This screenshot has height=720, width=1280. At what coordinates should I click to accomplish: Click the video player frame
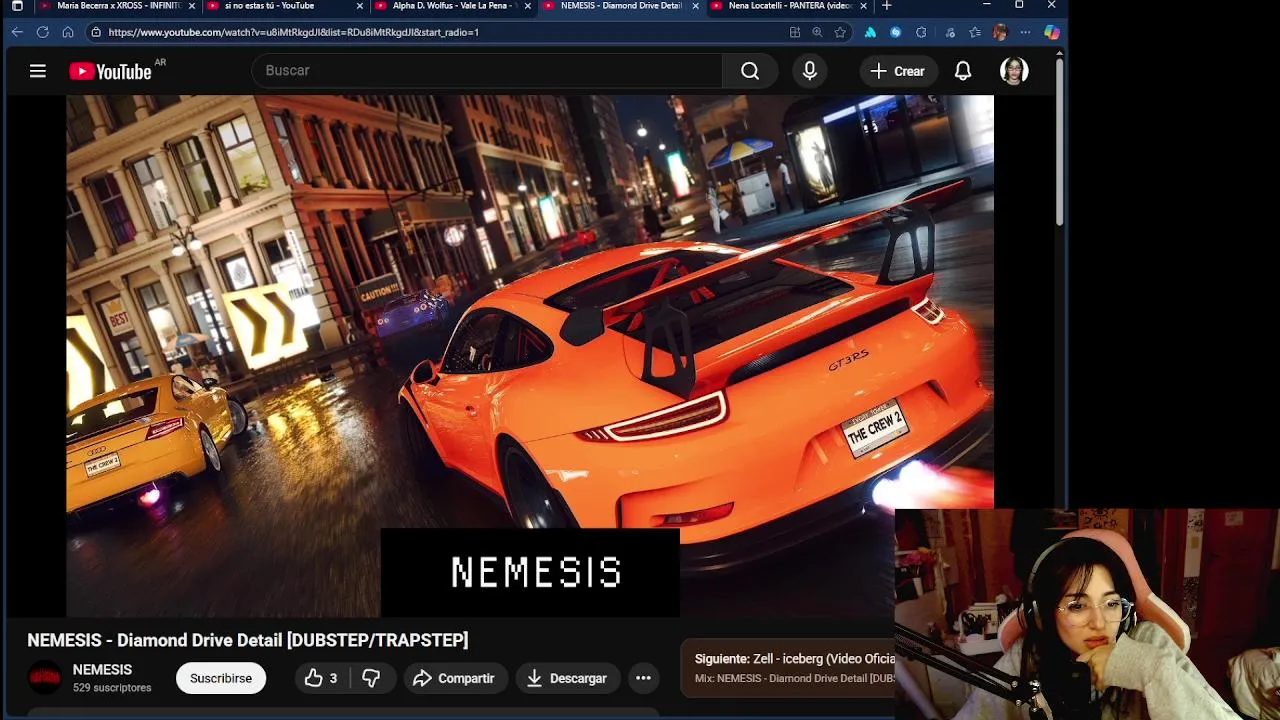530,355
